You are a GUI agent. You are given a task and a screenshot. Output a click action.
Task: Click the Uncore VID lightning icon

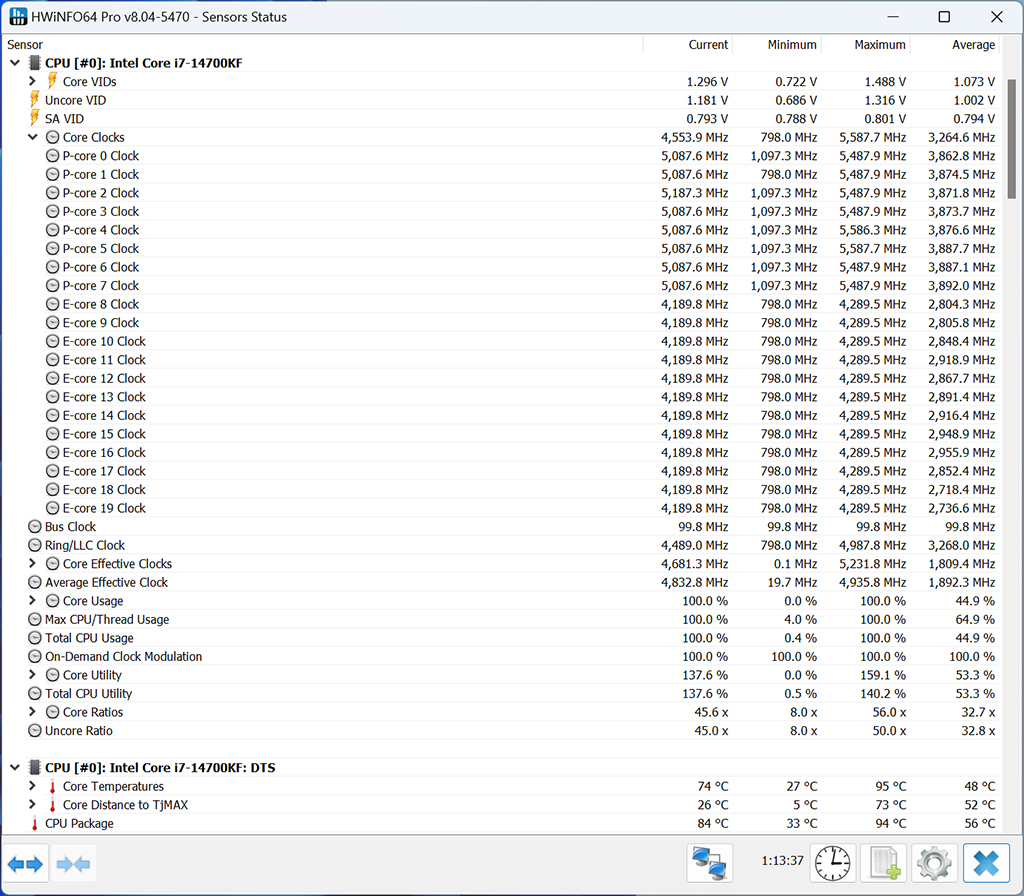[35, 100]
